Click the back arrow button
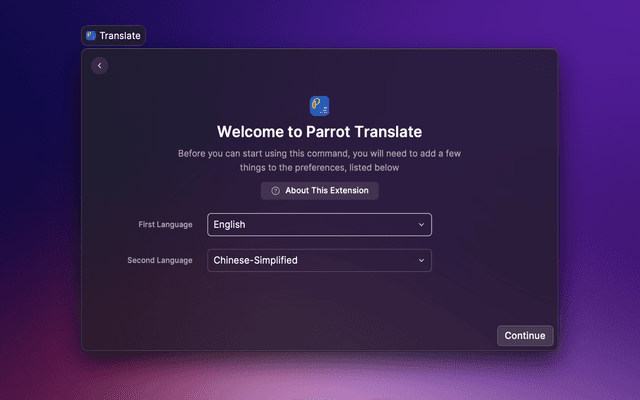The width and height of the screenshot is (640, 400). coord(99,66)
